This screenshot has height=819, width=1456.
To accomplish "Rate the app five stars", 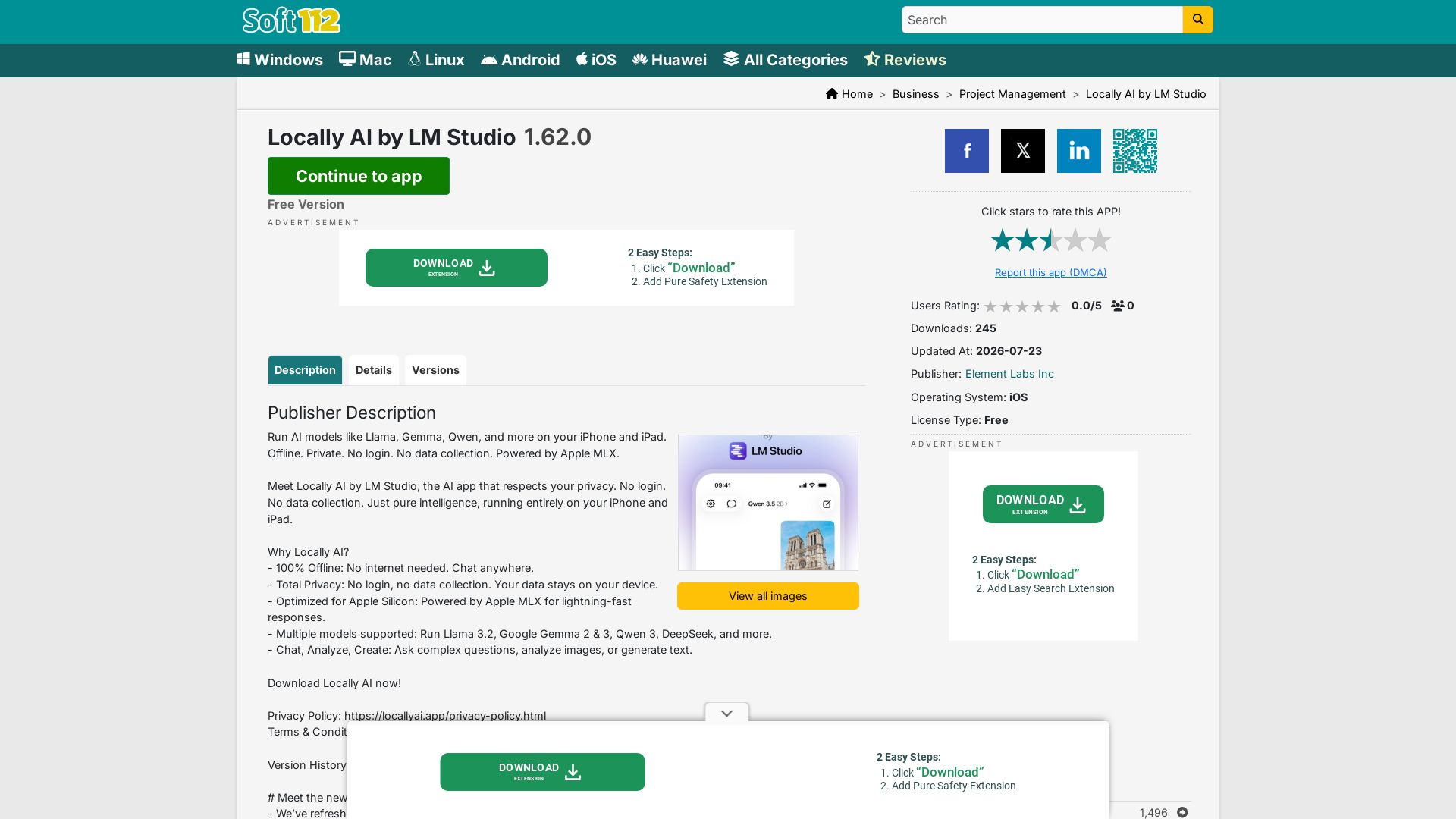I will [x=1100, y=240].
